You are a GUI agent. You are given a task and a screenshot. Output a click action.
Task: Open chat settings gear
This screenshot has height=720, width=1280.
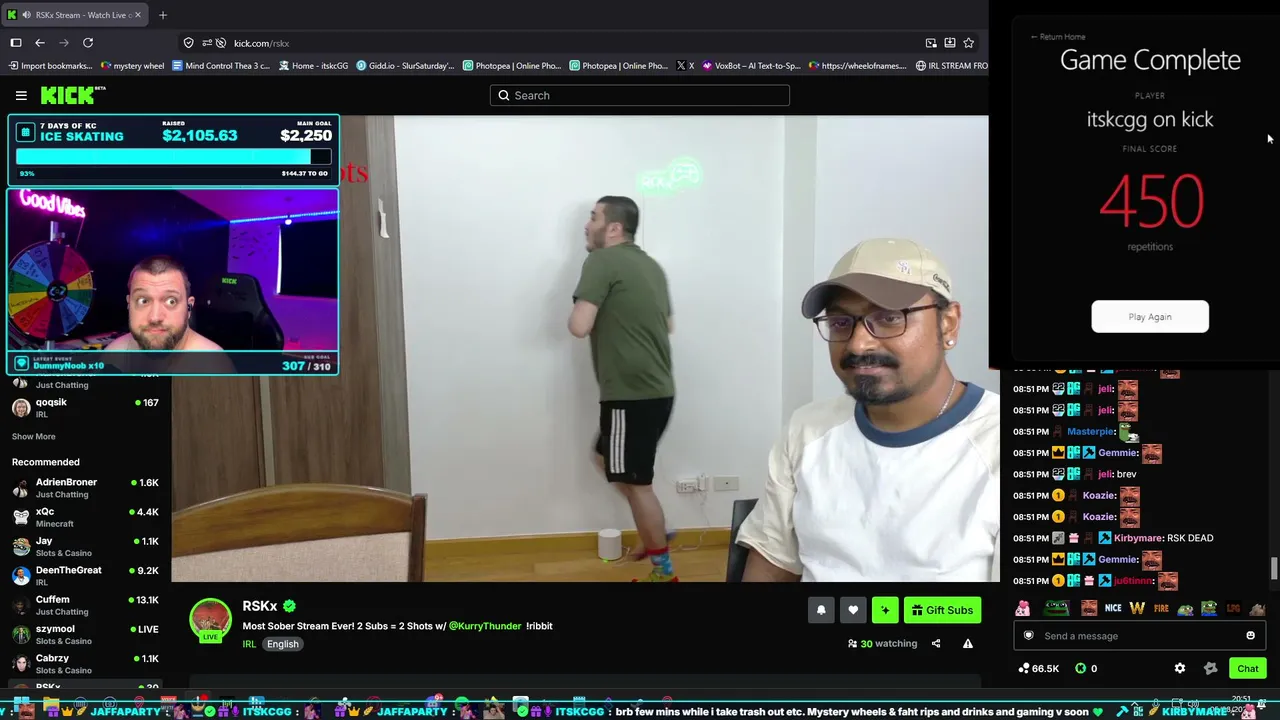(x=1180, y=668)
